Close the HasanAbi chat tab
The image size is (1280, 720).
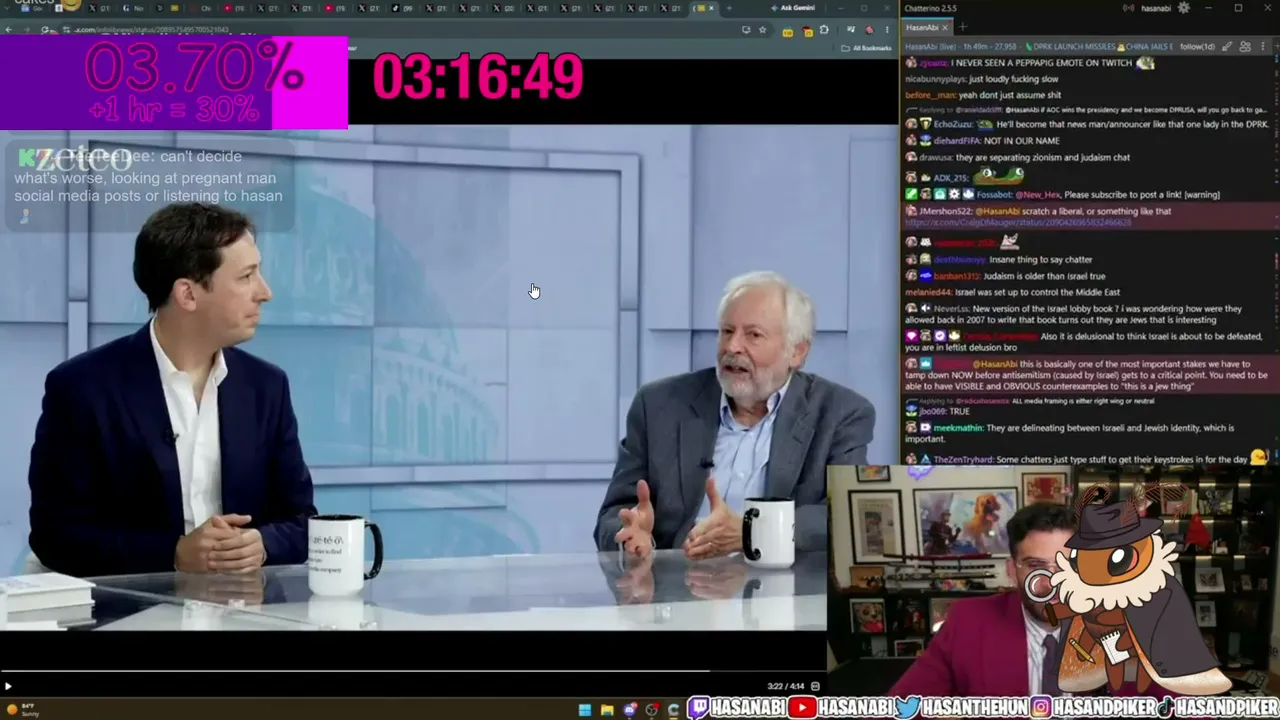pyautogui.click(x=945, y=27)
